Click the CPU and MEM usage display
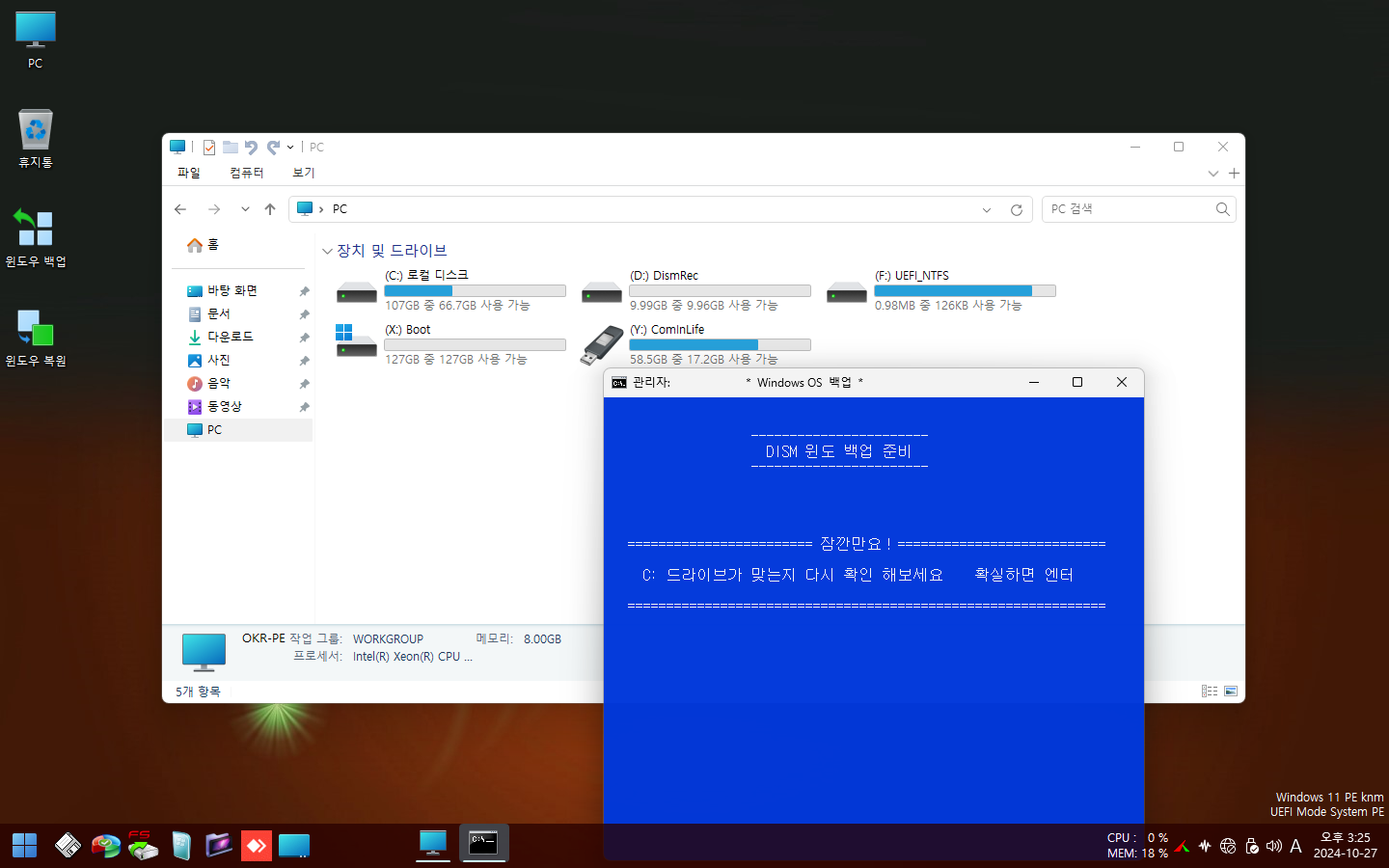Screen dimensions: 1389x868 pos(1137,846)
